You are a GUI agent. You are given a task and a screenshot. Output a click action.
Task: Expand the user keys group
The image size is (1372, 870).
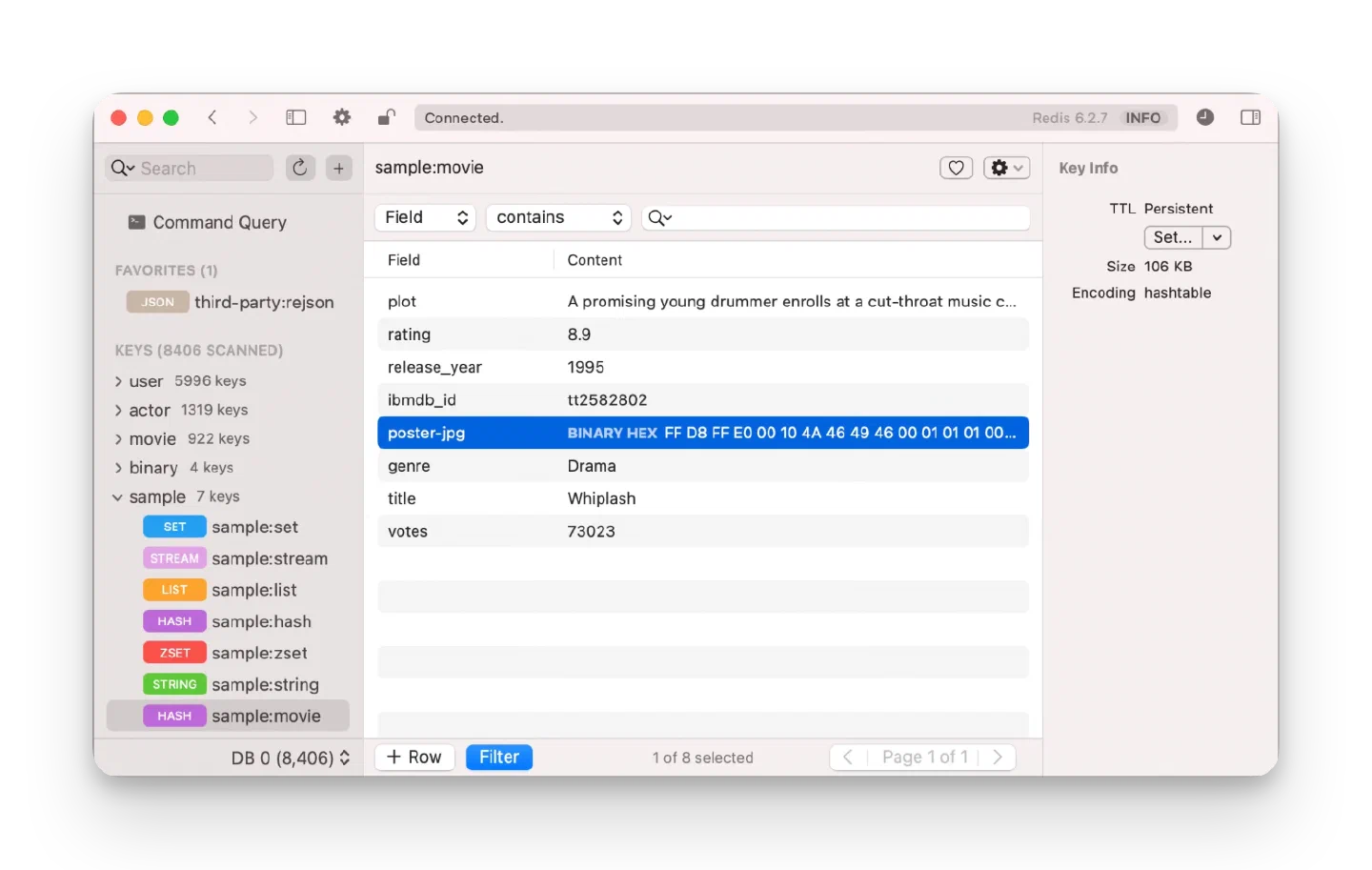[118, 381]
